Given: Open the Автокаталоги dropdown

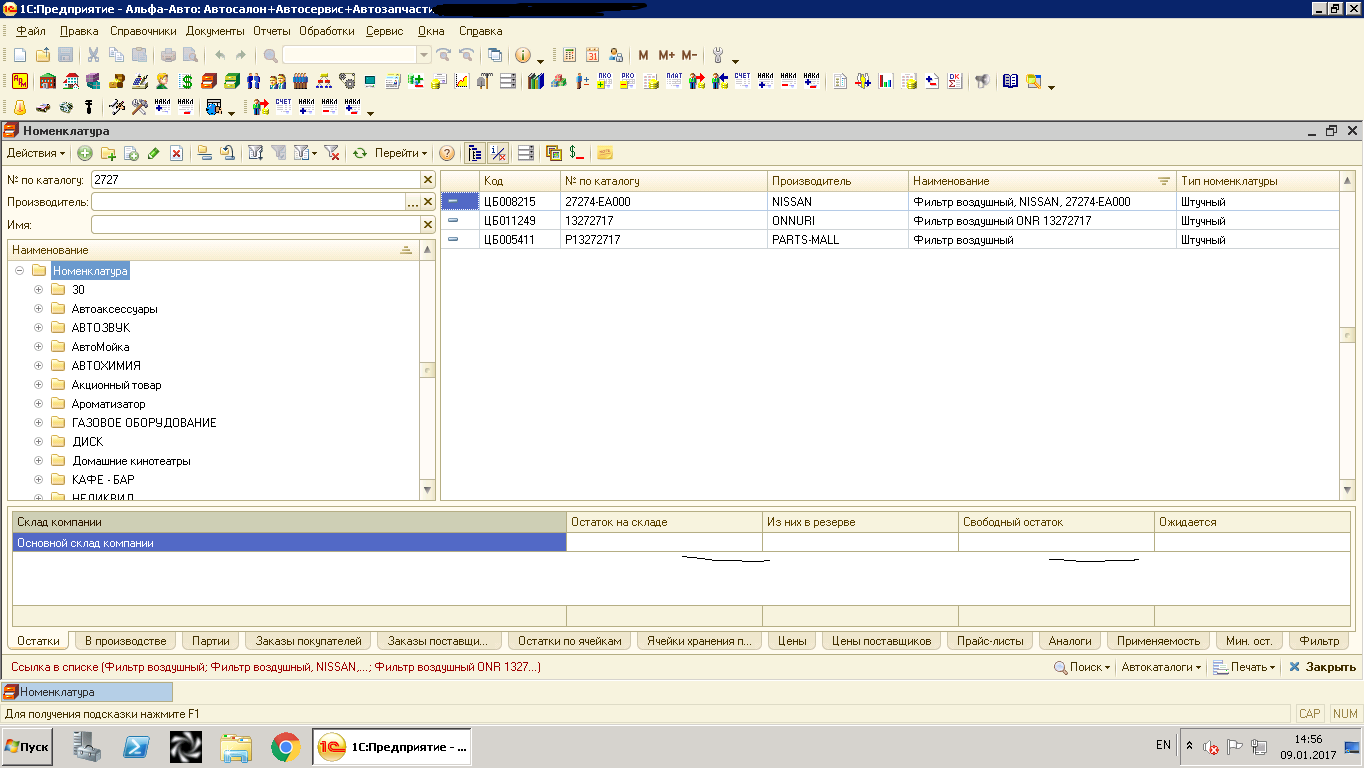Looking at the screenshot, I should [1161, 667].
